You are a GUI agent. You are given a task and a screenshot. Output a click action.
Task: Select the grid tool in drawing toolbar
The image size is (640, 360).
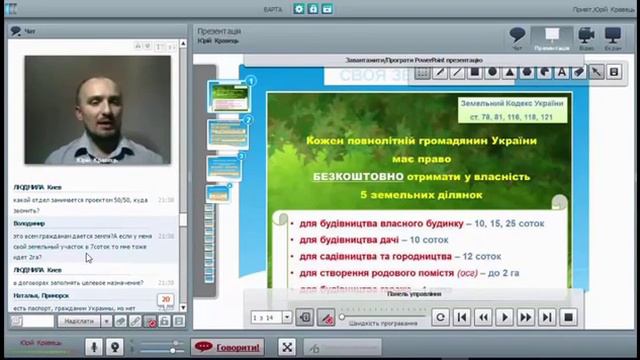point(422,73)
